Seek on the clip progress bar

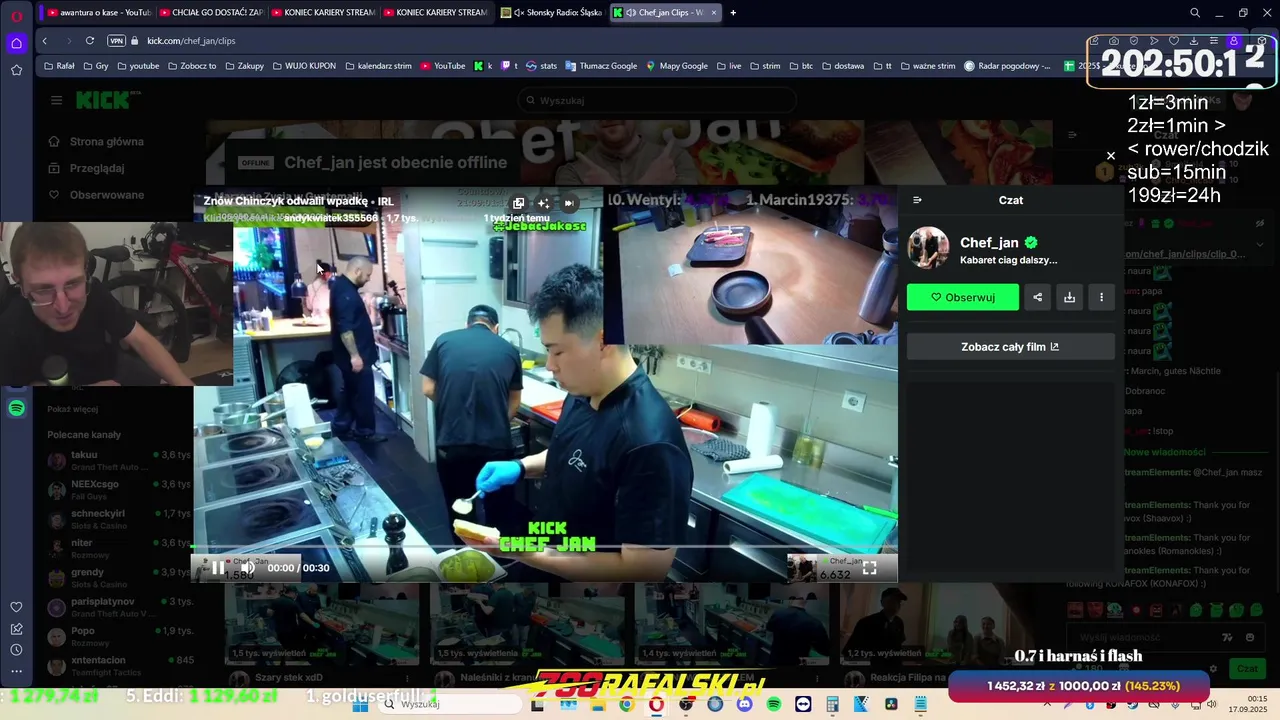click(545, 547)
